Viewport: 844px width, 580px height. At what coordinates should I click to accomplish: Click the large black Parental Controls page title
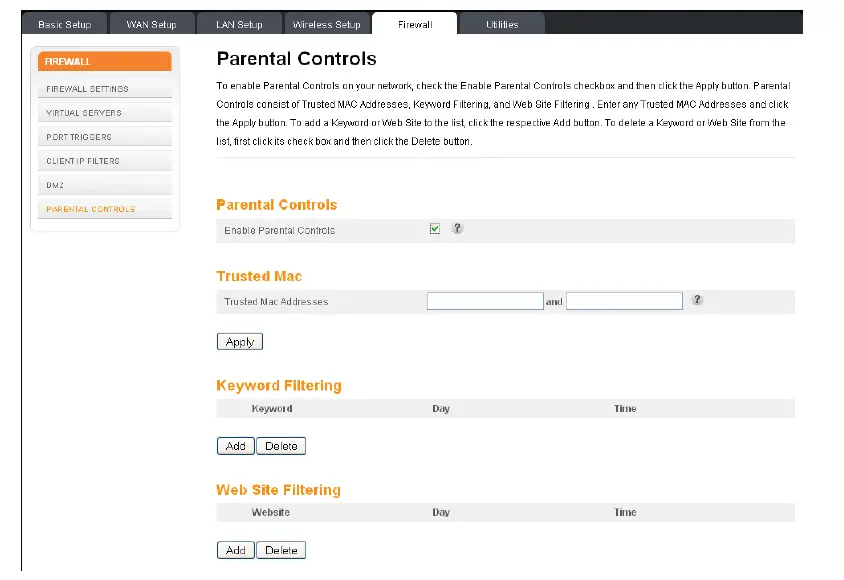[297, 58]
